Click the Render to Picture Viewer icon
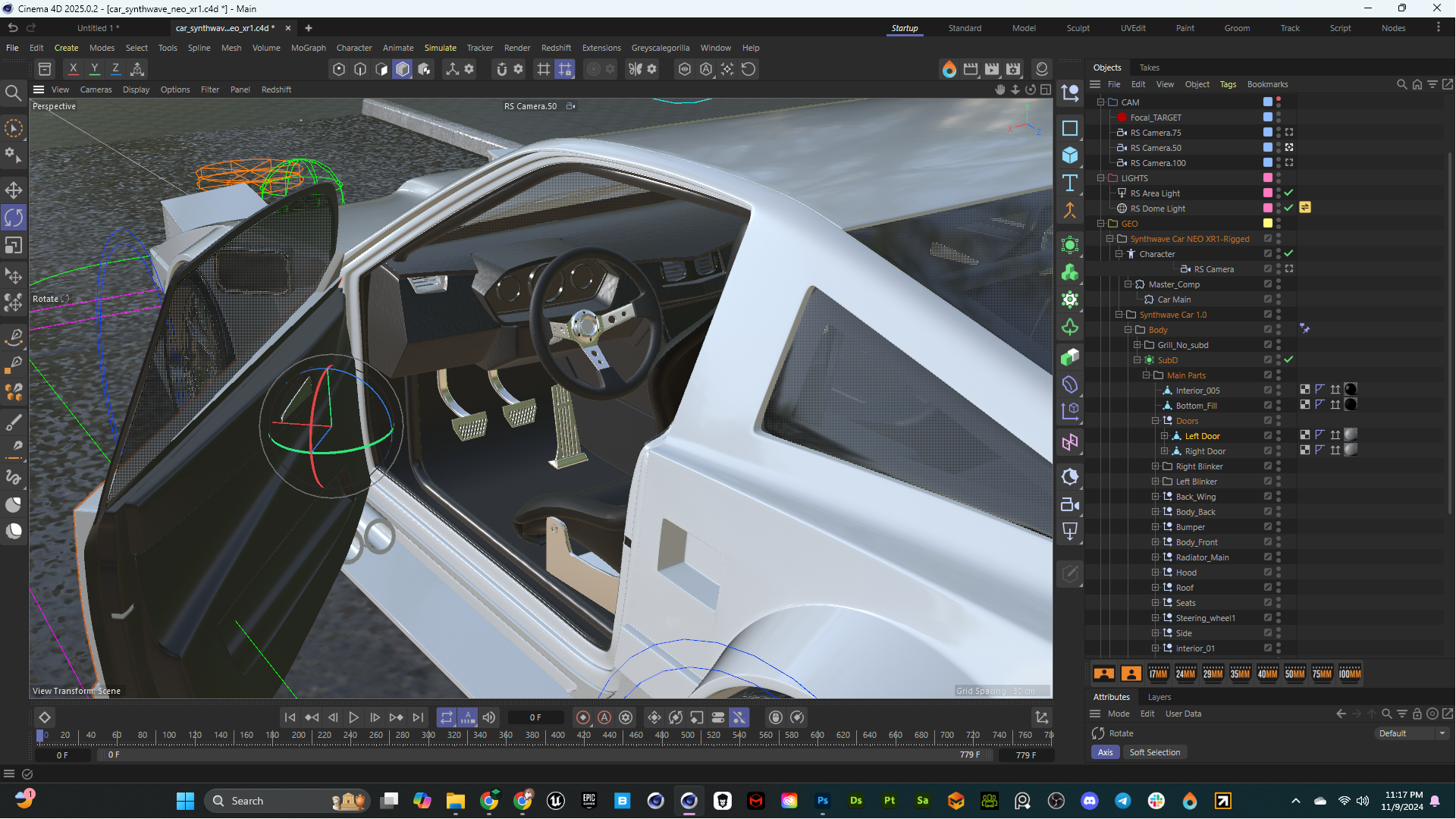 (x=992, y=69)
